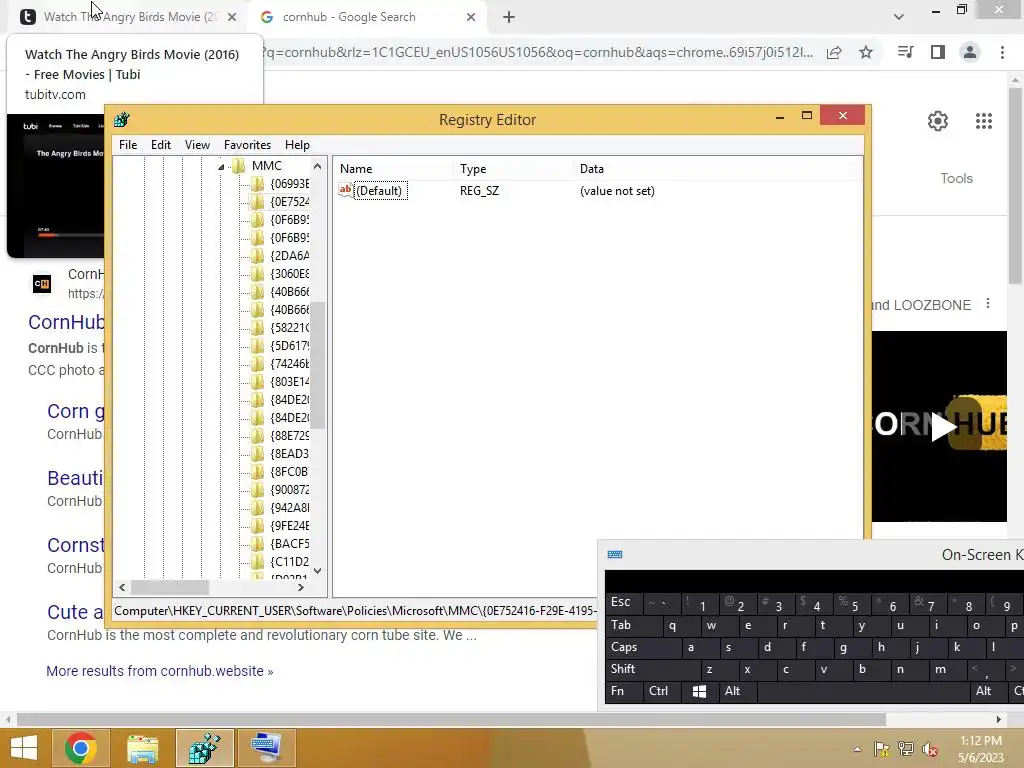Click the Tools button in Google Search
This screenshot has width=1024, height=768.
[x=956, y=178]
